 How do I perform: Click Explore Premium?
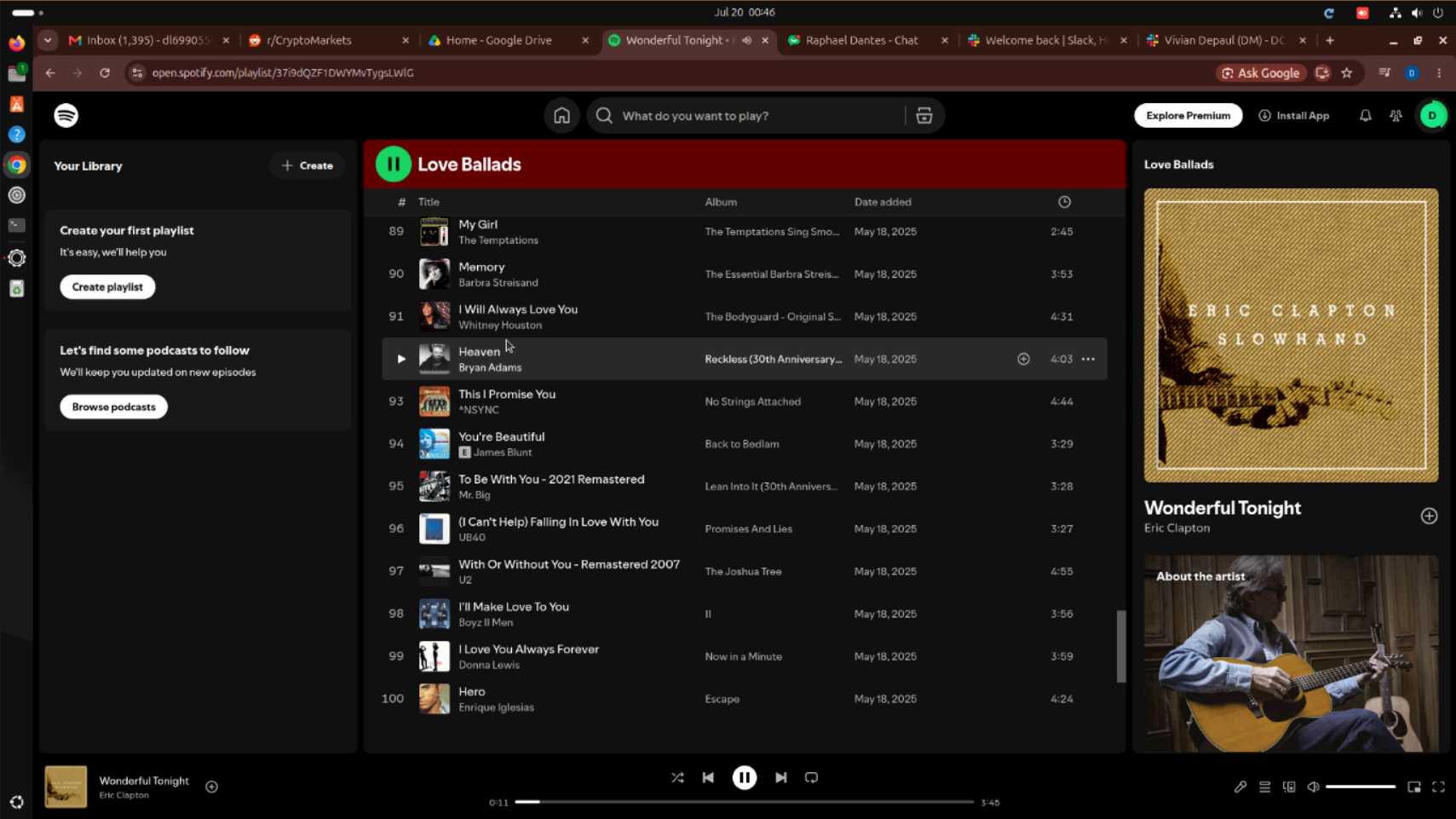pos(1188,116)
